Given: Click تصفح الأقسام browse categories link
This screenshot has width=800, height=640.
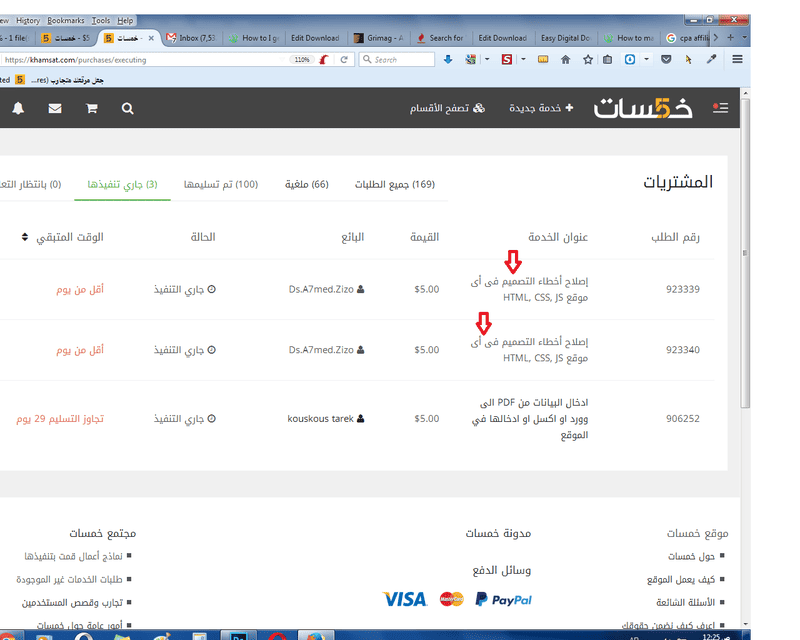Looking at the screenshot, I should pyautogui.click(x=447, y=108).
